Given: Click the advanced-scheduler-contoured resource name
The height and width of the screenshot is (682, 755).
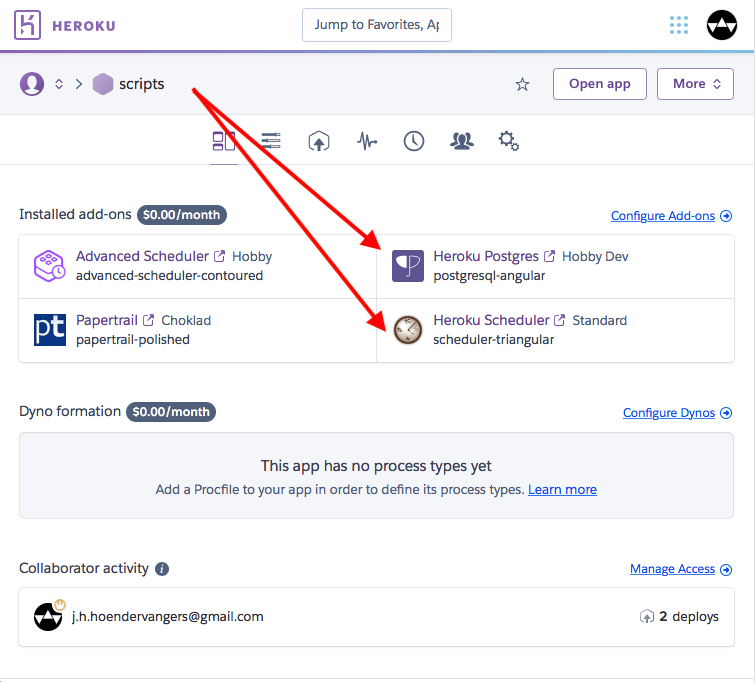Looking at the screenshot, I should [169, 275].
